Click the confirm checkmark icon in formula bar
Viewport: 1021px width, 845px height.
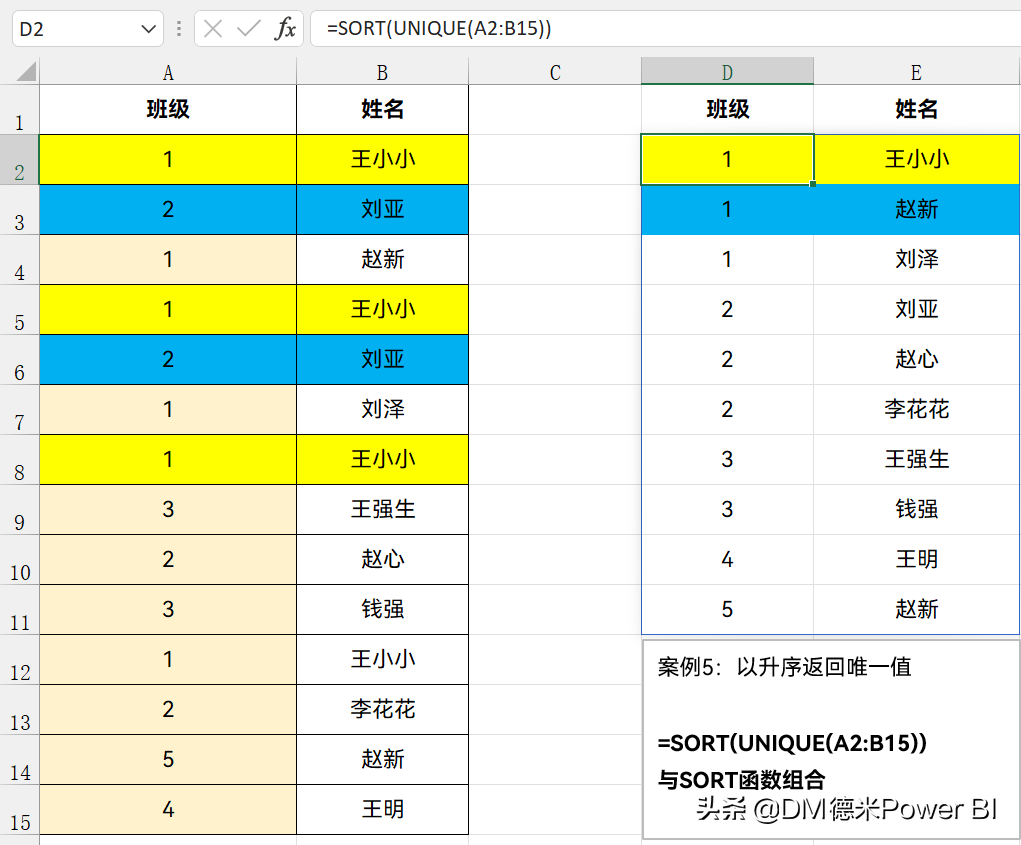click(249, 29)
